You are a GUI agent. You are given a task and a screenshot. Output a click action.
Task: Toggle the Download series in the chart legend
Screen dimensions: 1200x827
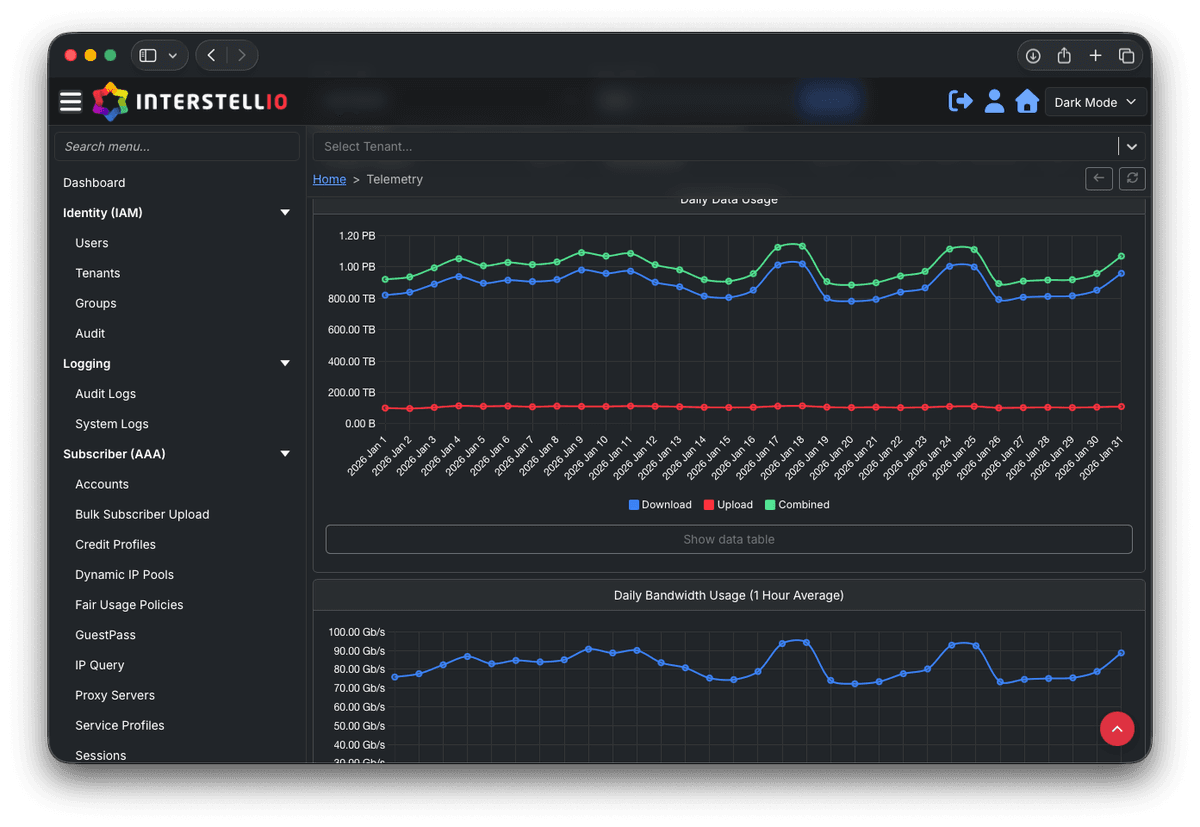pyautogui.click(x=660, y=504)
